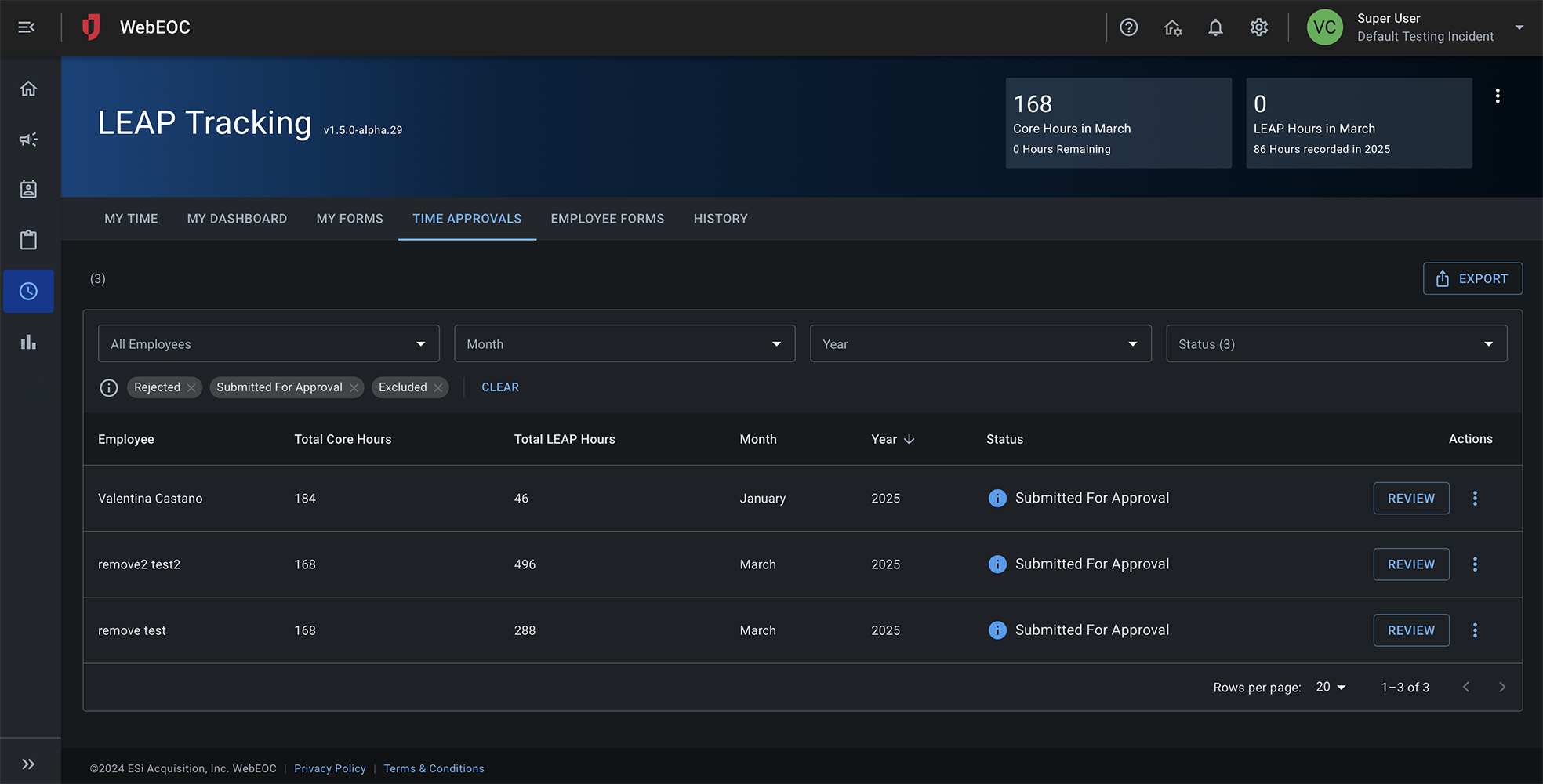
Task: Click the 1–3 of 3 pagination text
Action: pos(1405,688)
